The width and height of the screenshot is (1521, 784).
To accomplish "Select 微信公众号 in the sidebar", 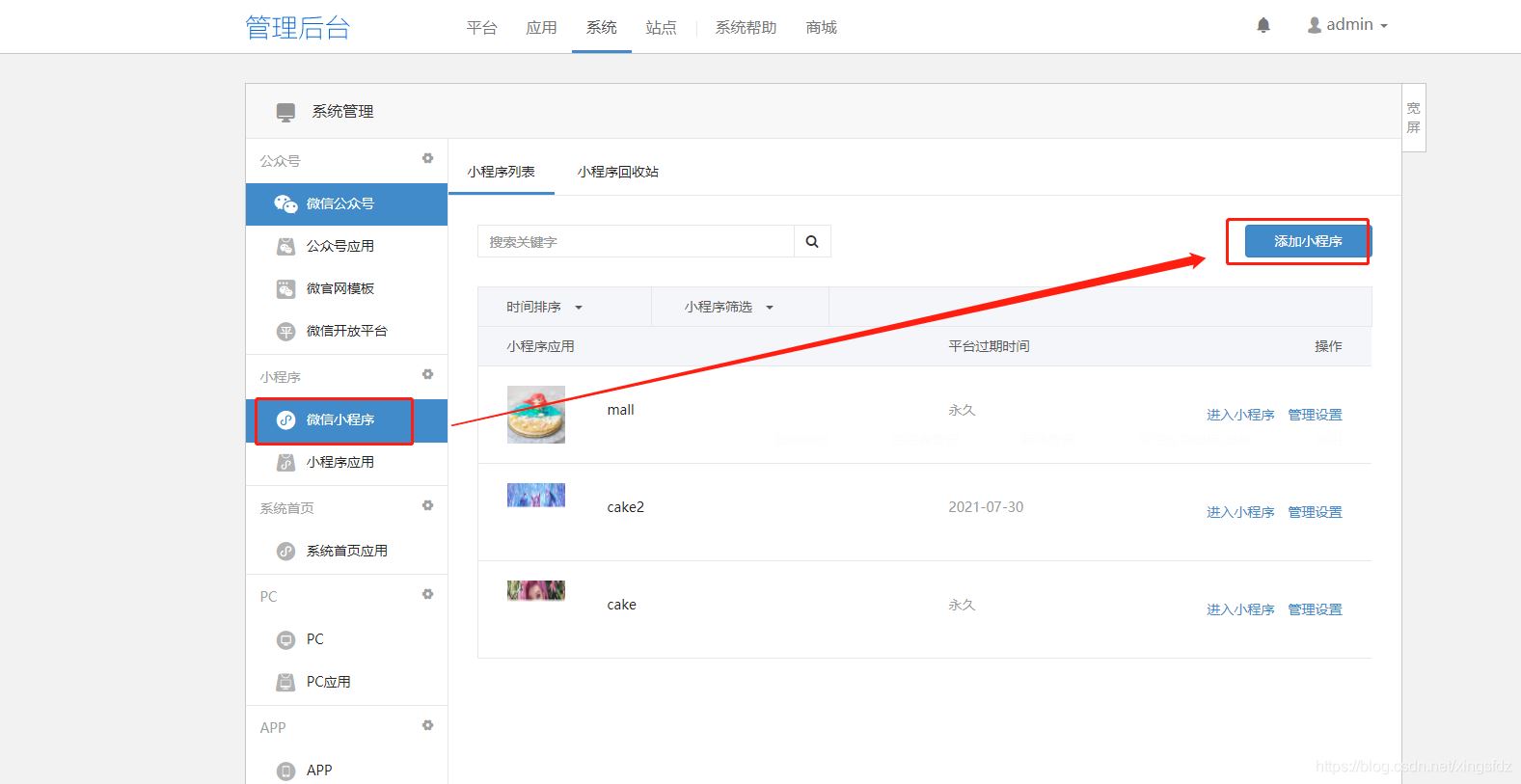I will [x=340, y=203].
